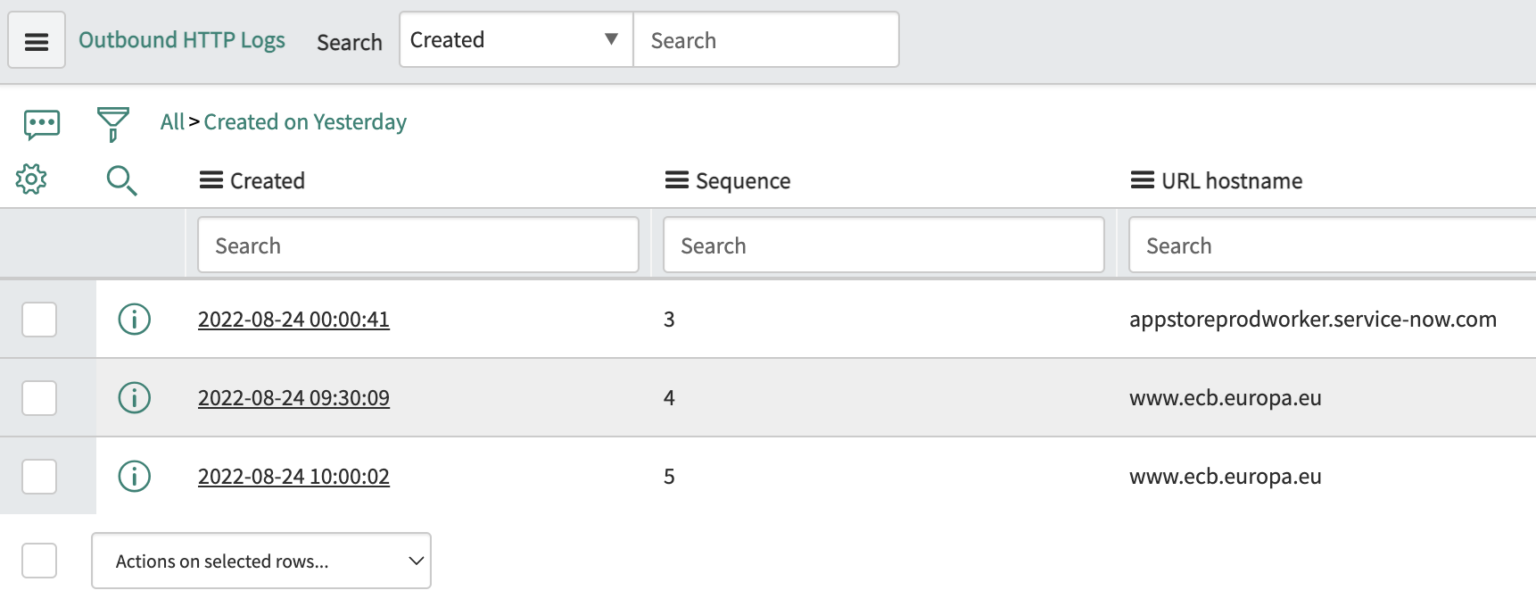Toggle column search magnifier icon
Viewport: 1536px width, 607px height.
coord(122,181)
